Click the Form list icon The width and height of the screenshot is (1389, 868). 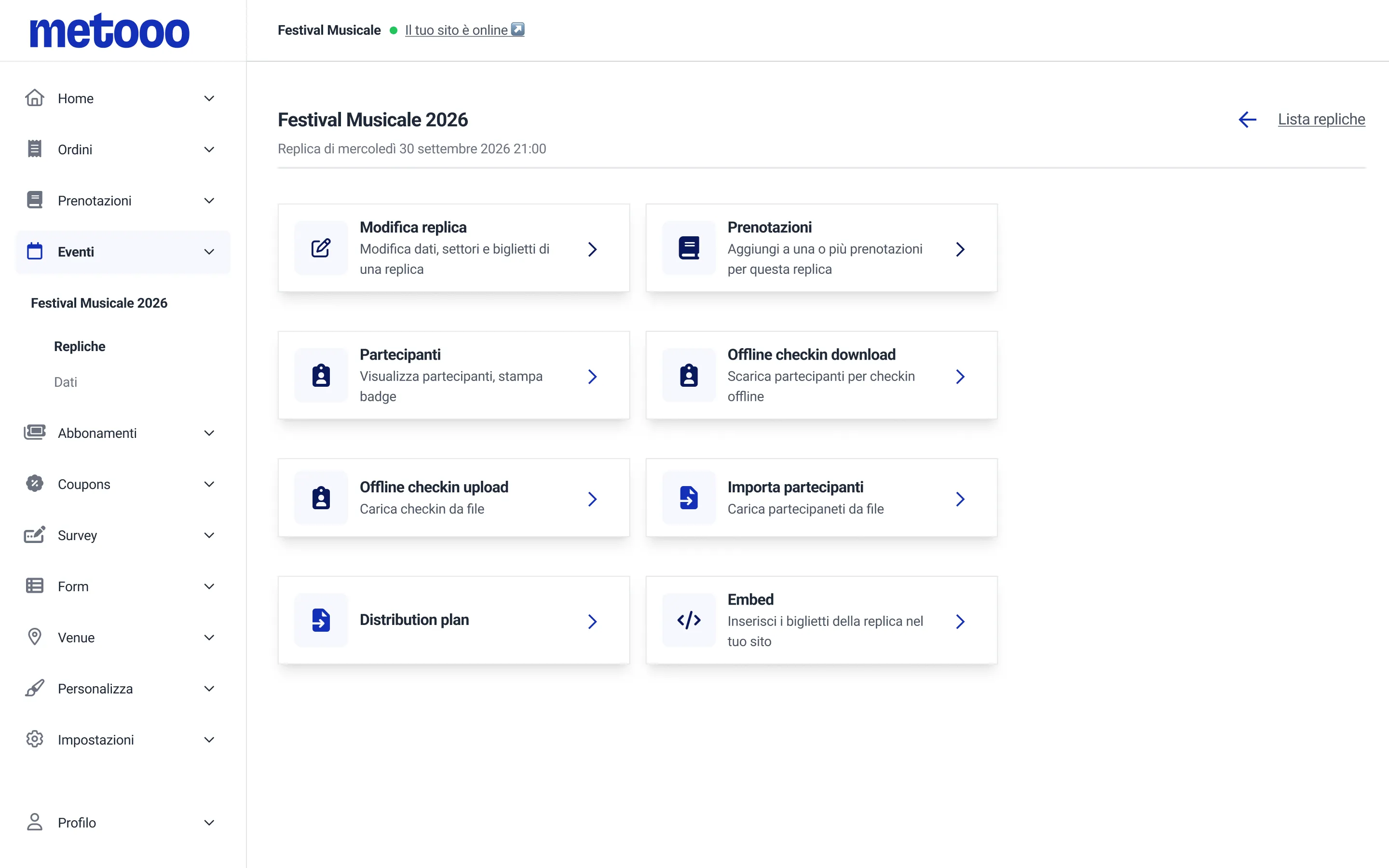34,586
